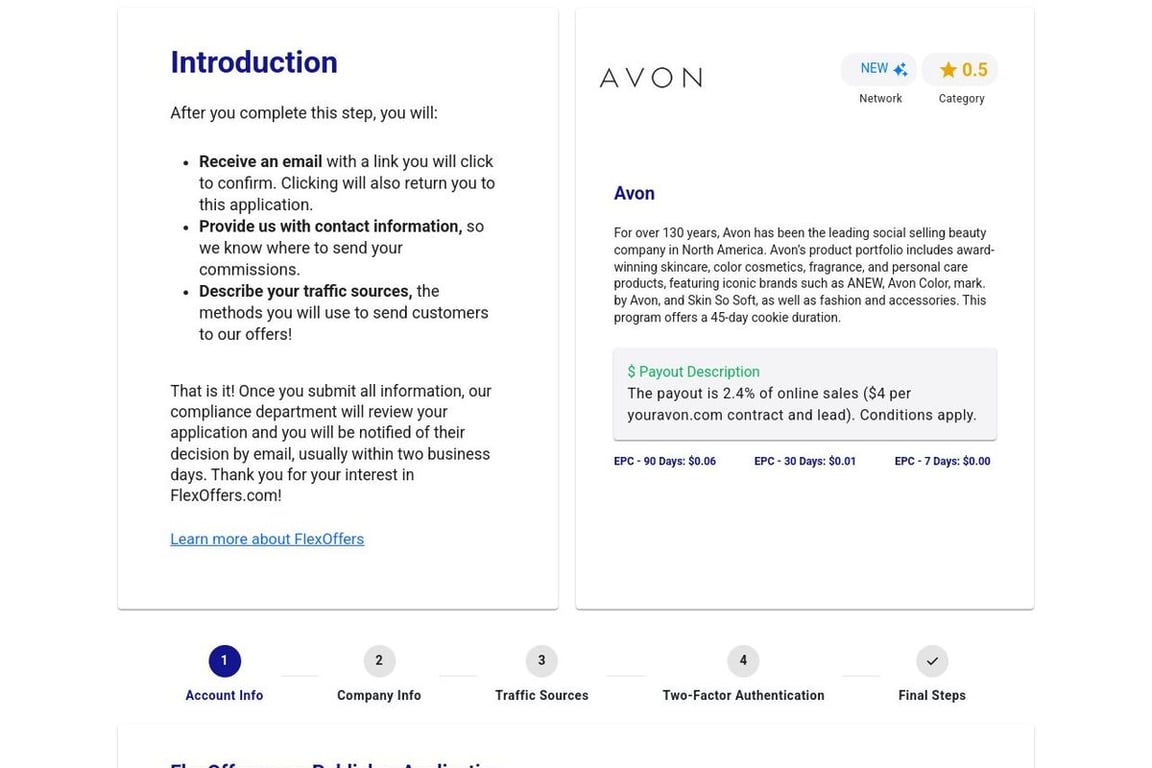Click the Final Steps checkmark circle

coord(932,661)
